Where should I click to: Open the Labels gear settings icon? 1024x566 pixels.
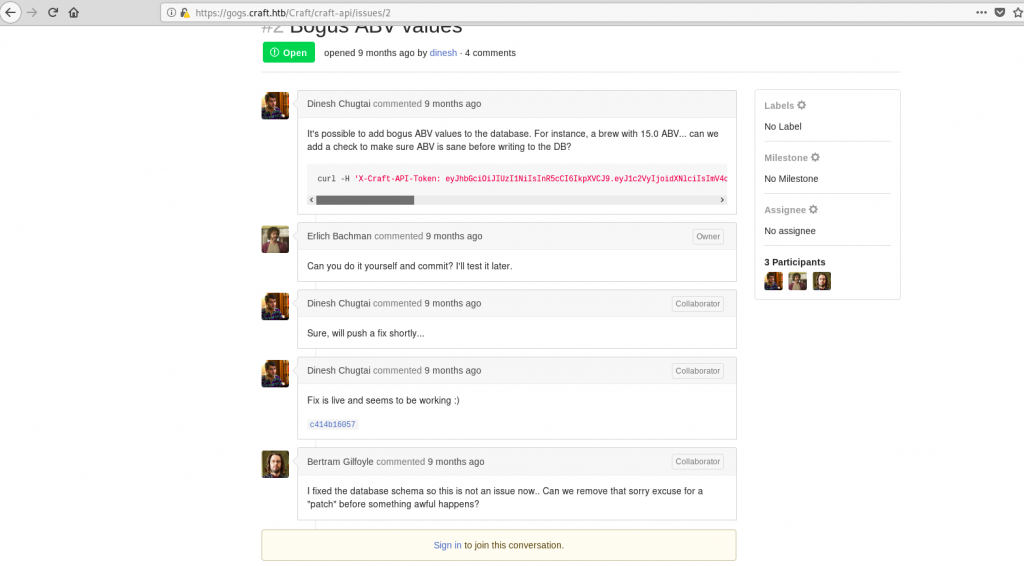[801, 105]
